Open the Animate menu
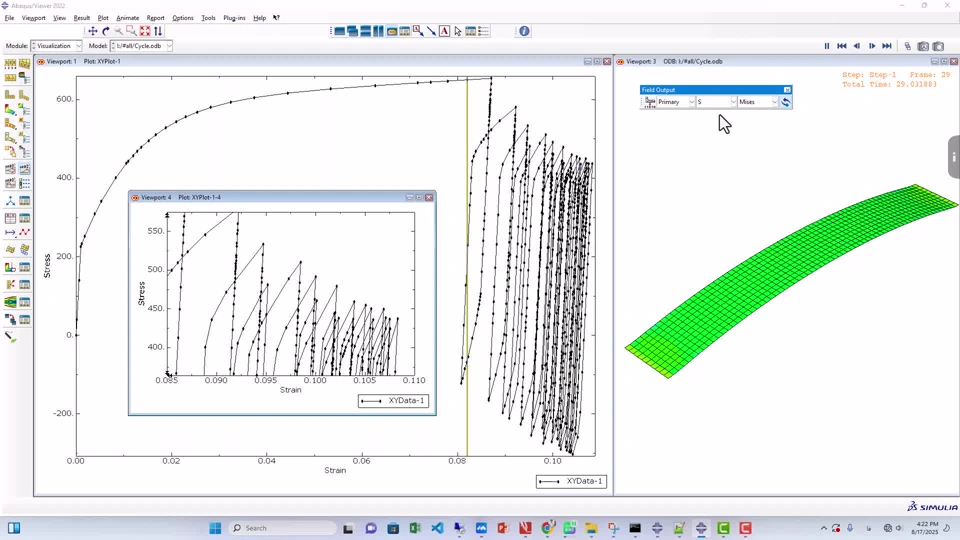This screenshot has width=960, height=540. [x=127, y=18]
